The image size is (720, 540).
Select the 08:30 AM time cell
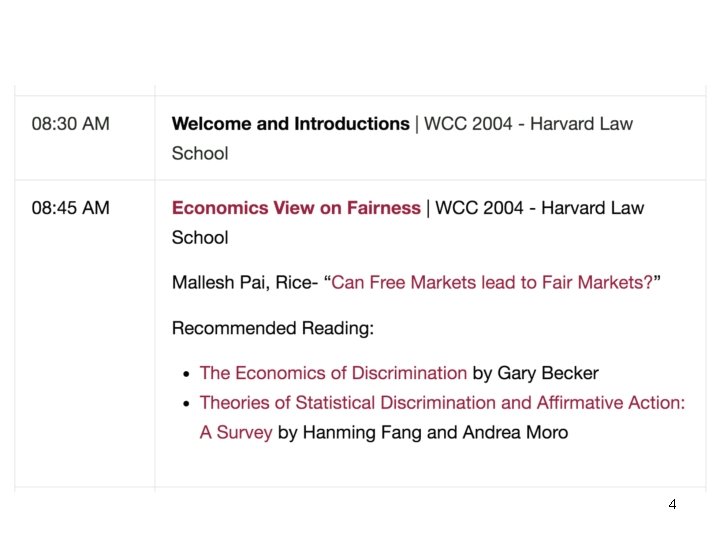(71, 124)
